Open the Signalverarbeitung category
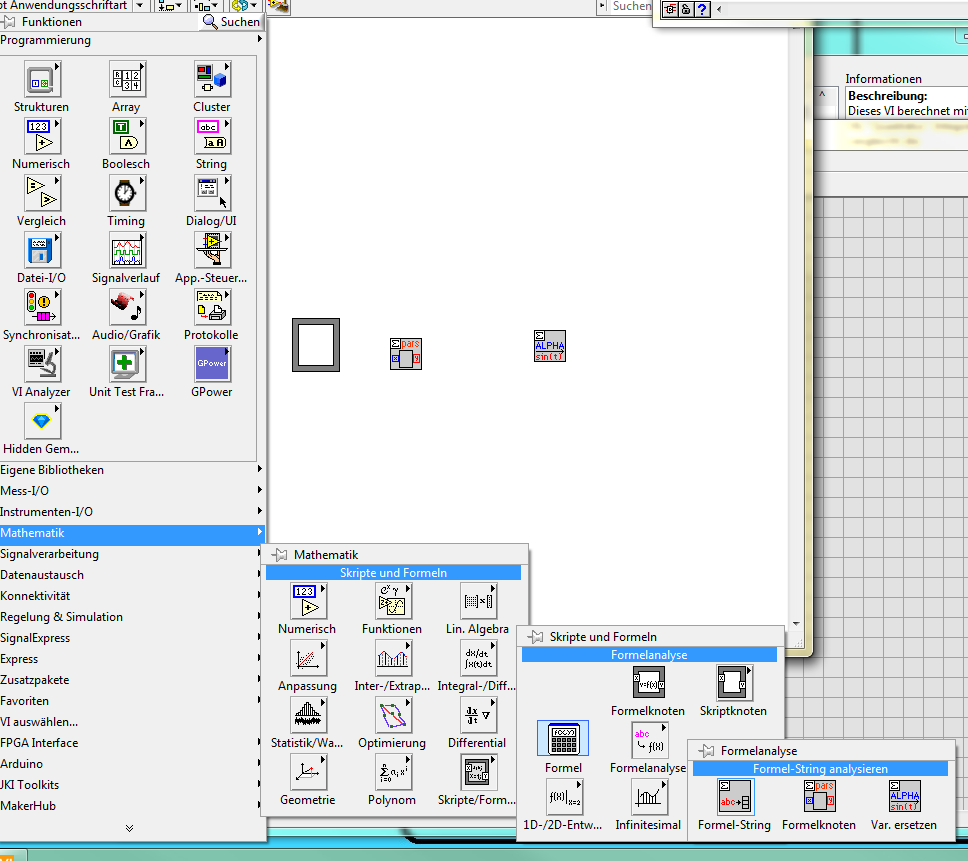Screen dimensions: 968x861 [x=50, y=554]
